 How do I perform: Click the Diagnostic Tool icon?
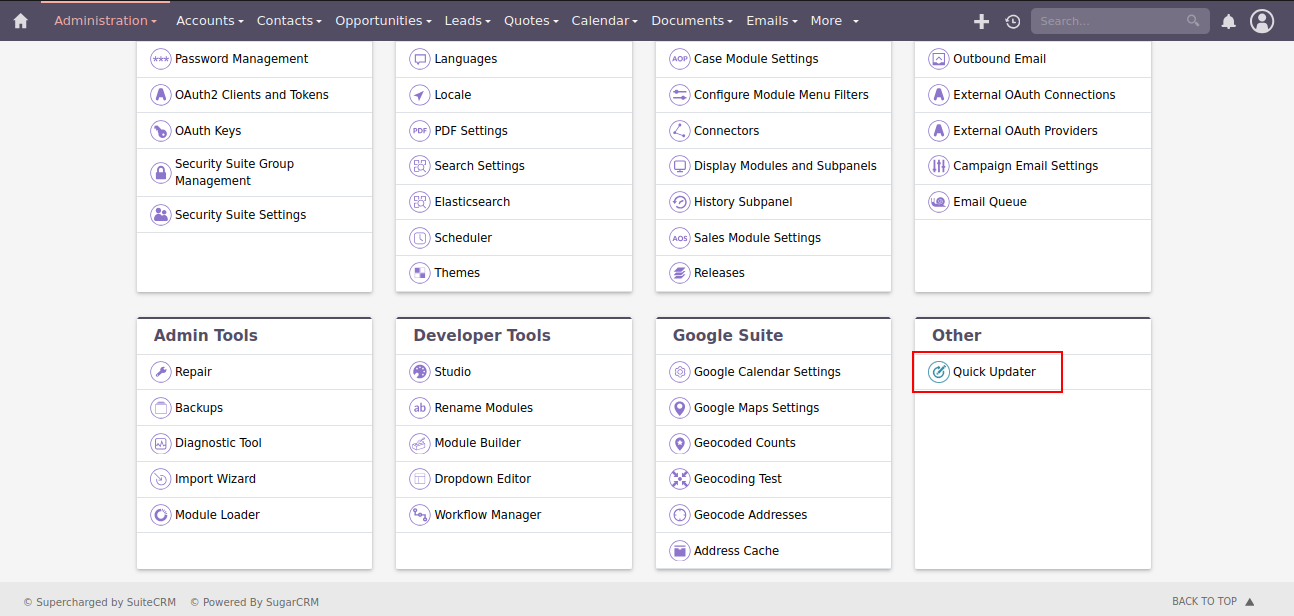[160, 443]
